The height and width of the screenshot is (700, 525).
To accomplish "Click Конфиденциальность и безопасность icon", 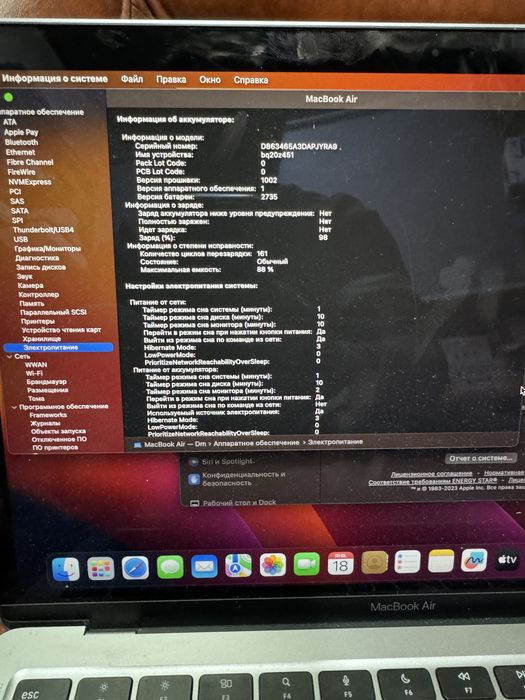I will coord(194,479).
